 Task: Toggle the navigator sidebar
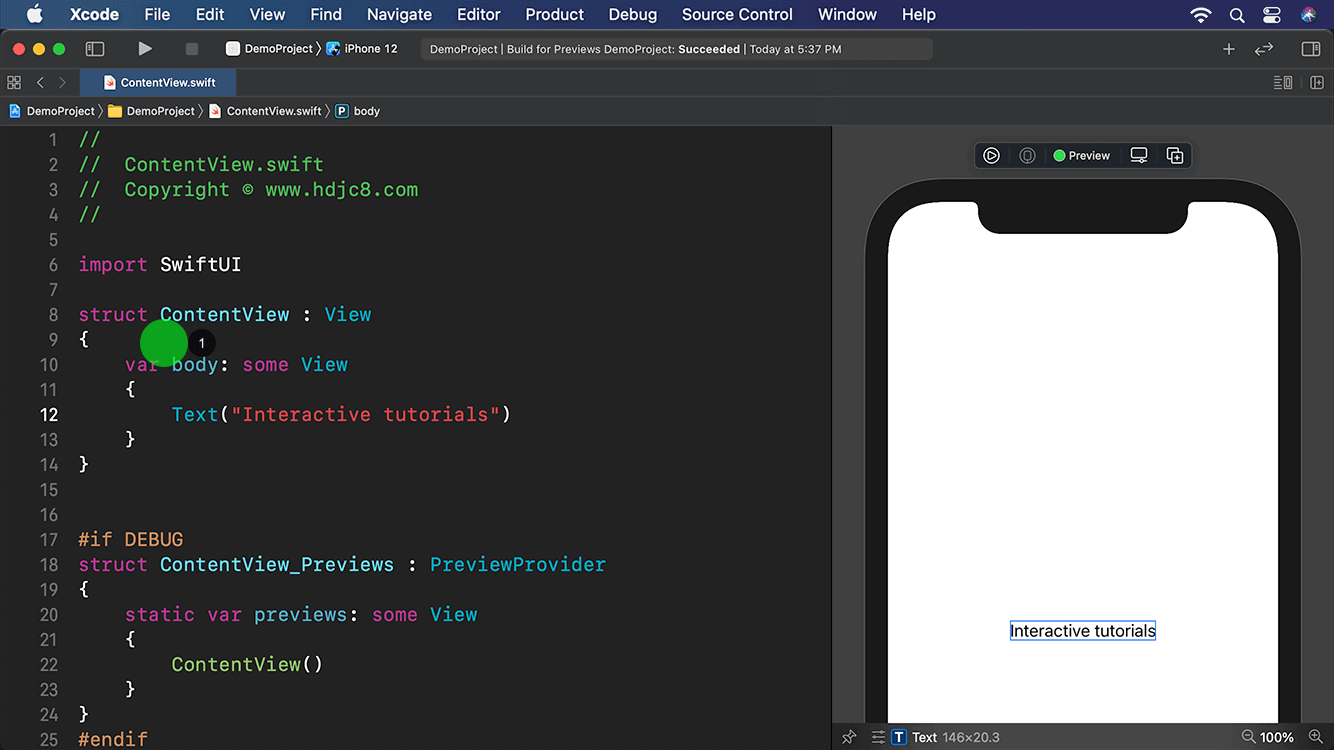point(95,49)
